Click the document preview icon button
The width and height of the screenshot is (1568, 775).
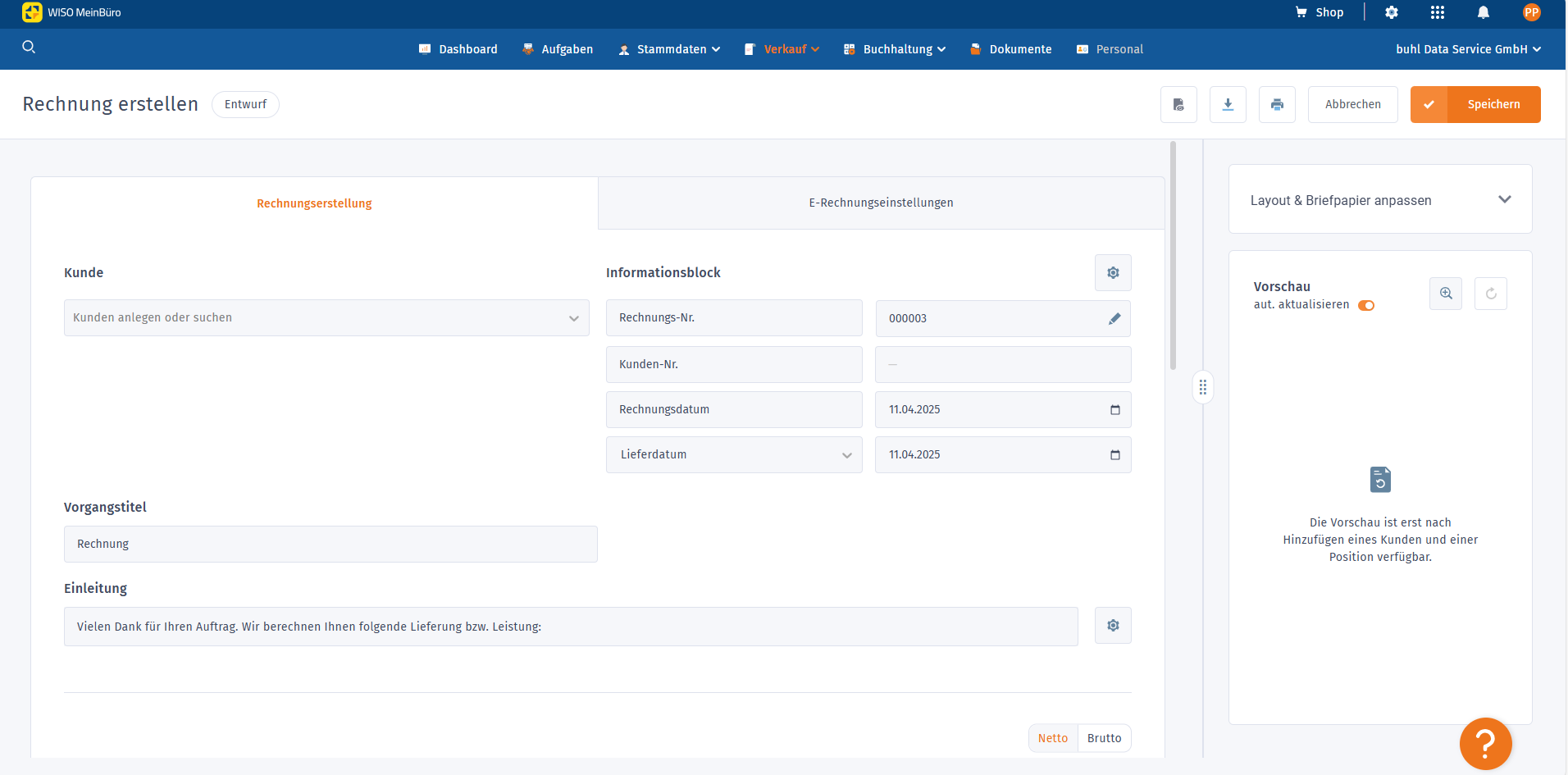1178,104
